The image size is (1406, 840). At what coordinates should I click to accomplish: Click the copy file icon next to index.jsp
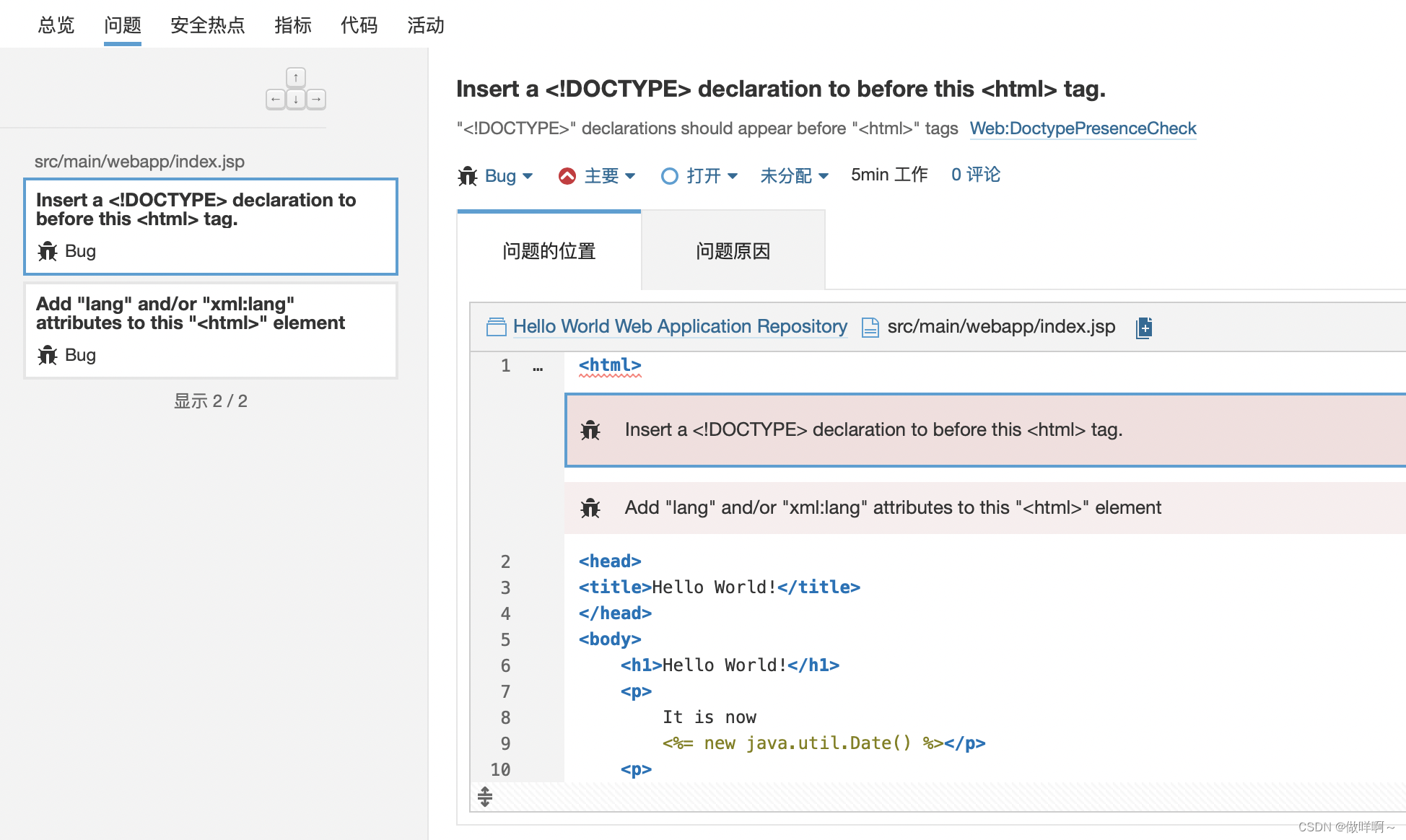[1144, 327]
